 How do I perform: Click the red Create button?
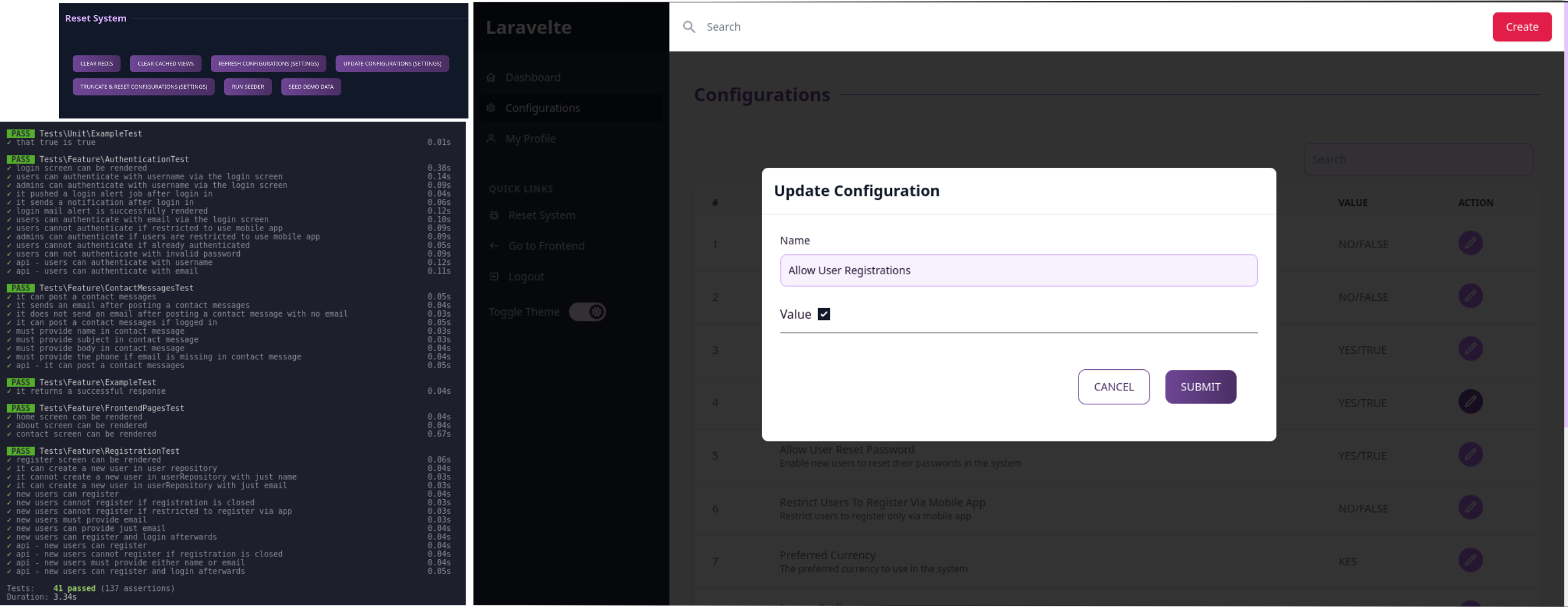pyautogui.click(x=1521, y=27)
